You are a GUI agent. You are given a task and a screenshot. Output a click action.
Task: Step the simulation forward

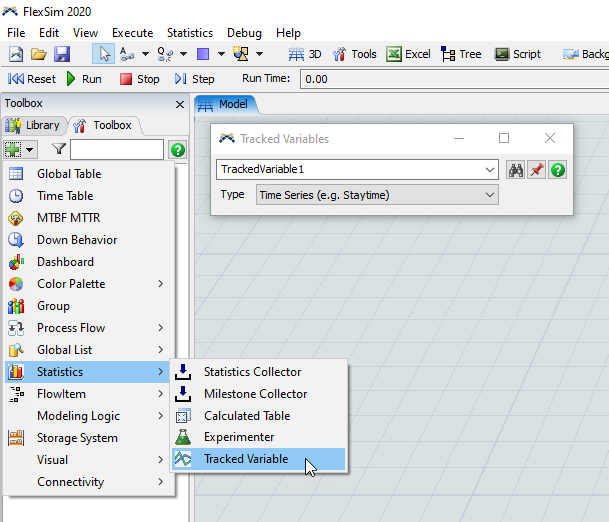195,79
